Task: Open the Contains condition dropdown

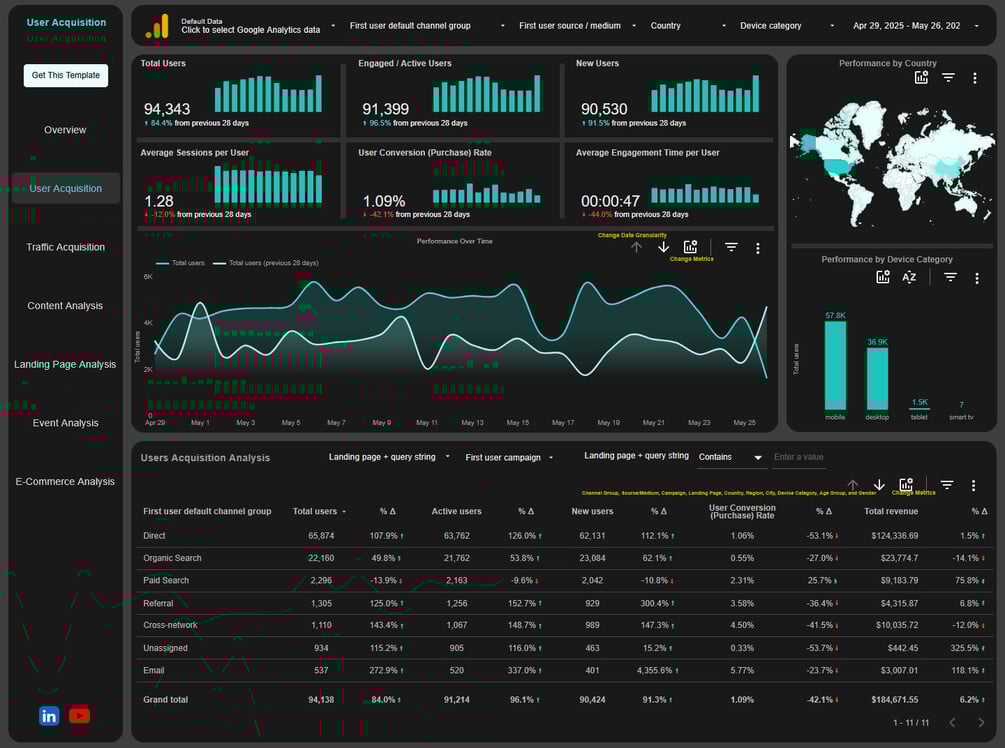Action: click(x=730, y=457)
